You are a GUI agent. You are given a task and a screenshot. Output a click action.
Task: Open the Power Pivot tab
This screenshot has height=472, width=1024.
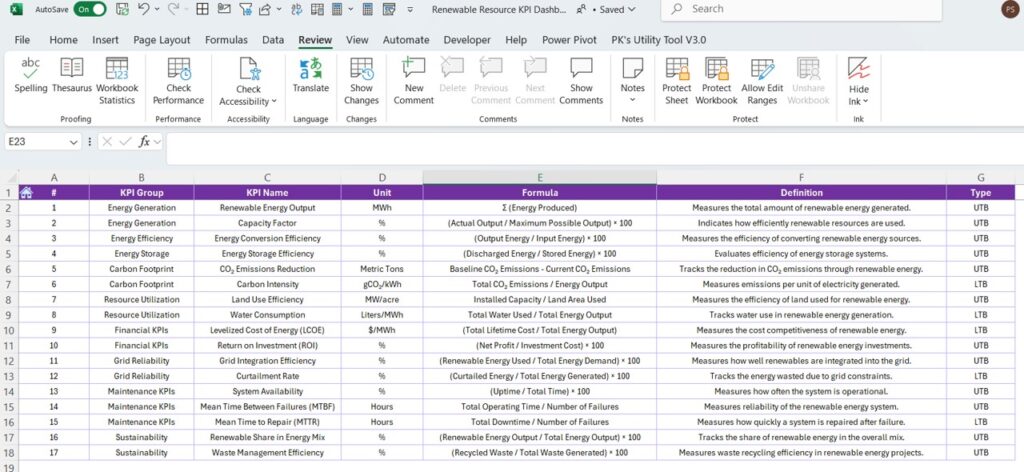[x=569, y=40]
